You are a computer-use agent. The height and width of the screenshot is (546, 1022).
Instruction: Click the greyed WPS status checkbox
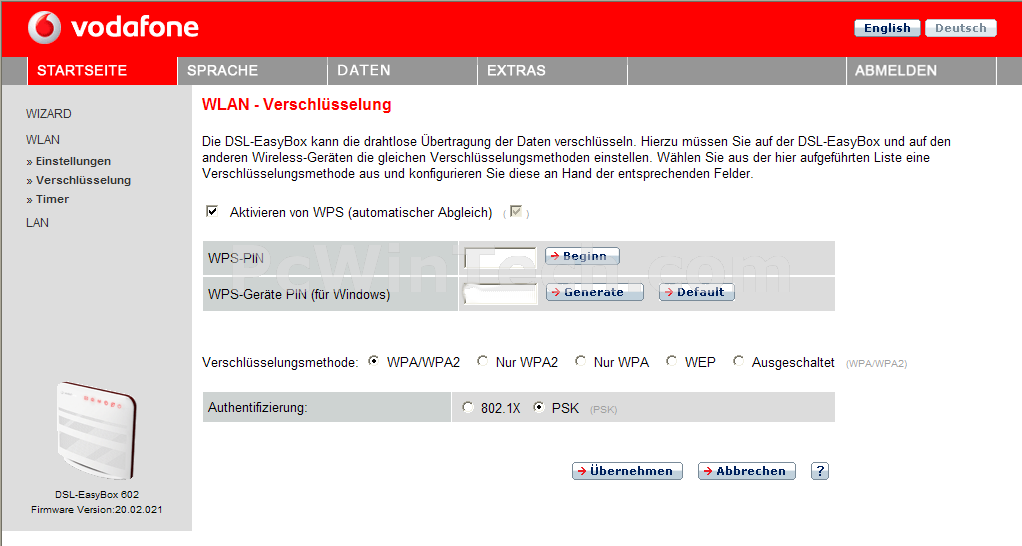click(x=516, y=211)
